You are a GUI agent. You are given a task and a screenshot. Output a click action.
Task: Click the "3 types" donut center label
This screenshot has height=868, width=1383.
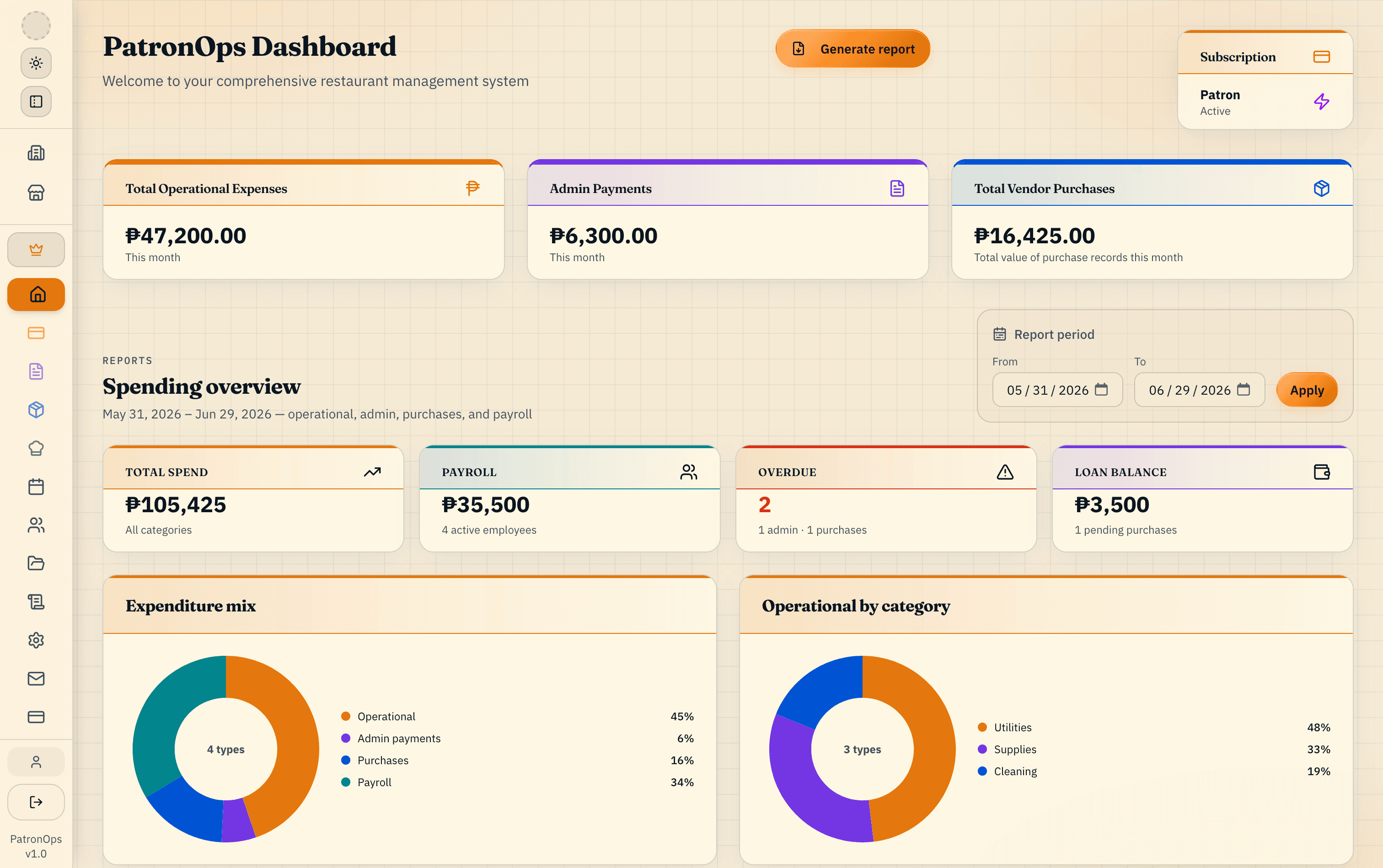[862, 749]
